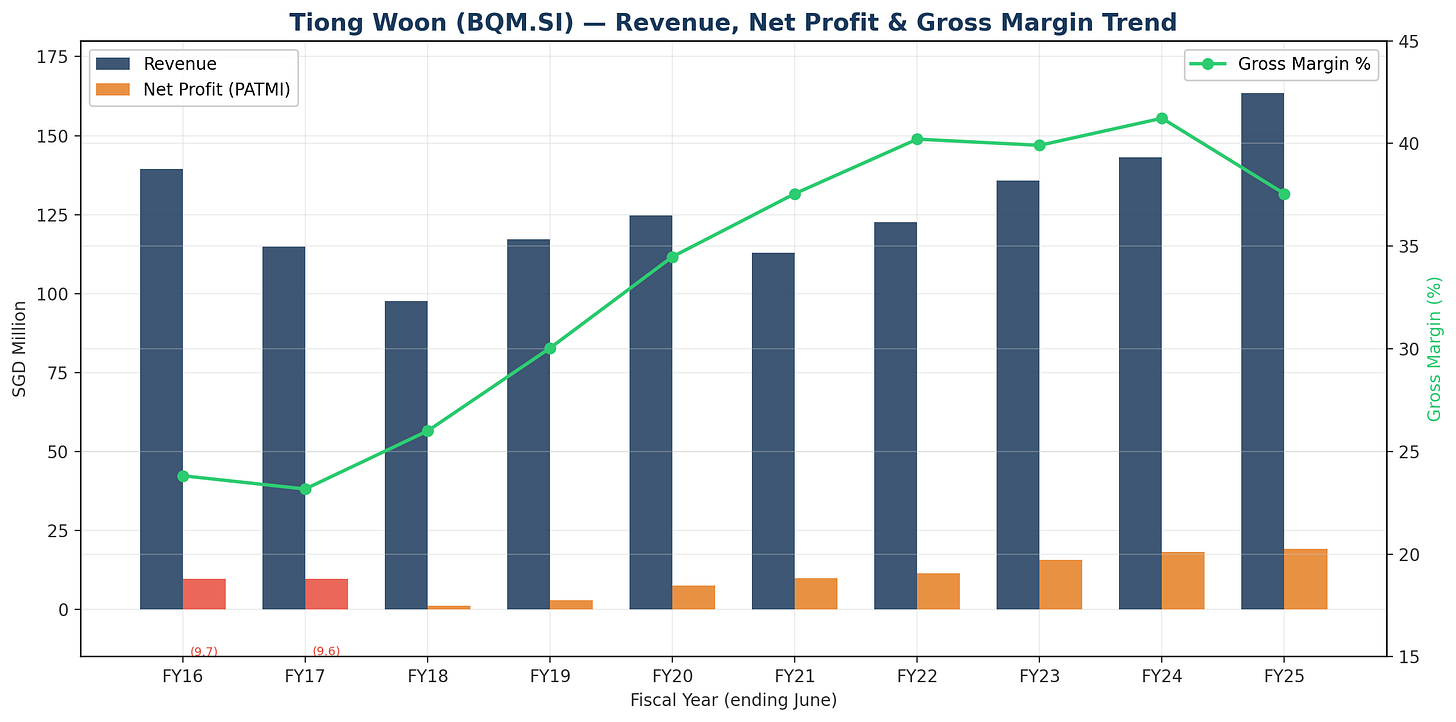1456x722 pixels.
Task: Click the FY24 orange Net Profit bar
Action: (1183, 581)
